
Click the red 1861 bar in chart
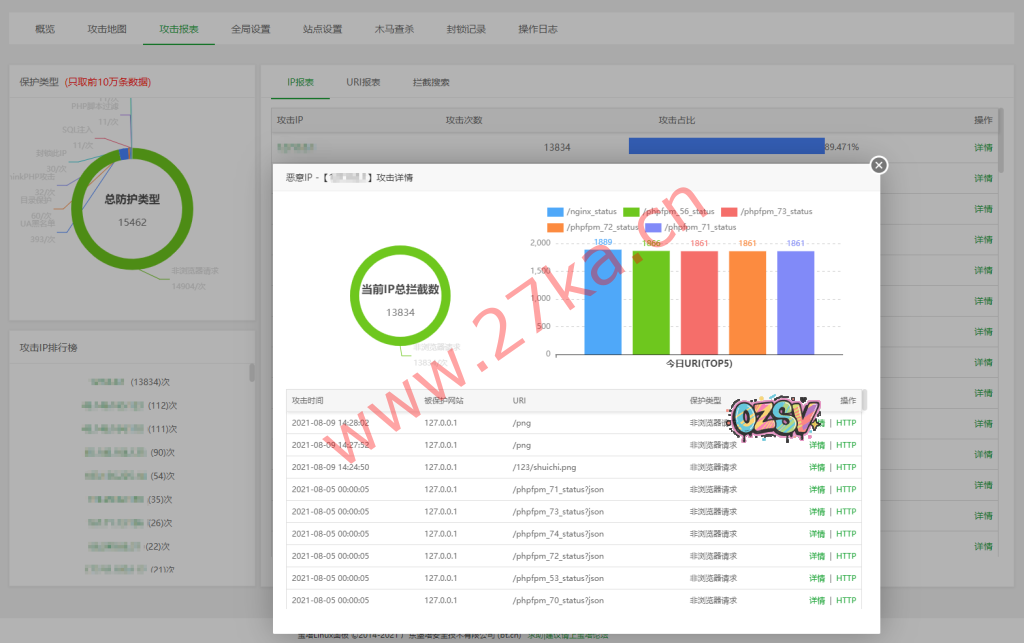coord(699,302)
